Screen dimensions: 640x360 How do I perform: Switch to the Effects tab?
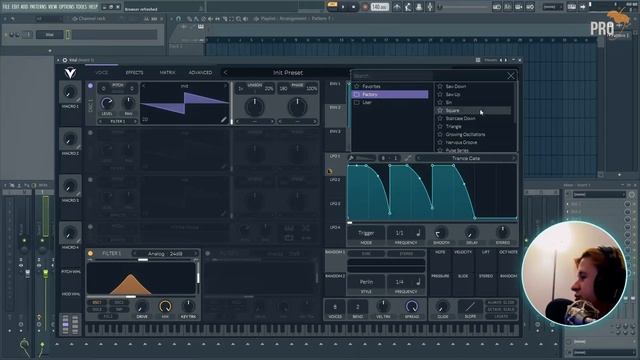[x=134, y=73]
